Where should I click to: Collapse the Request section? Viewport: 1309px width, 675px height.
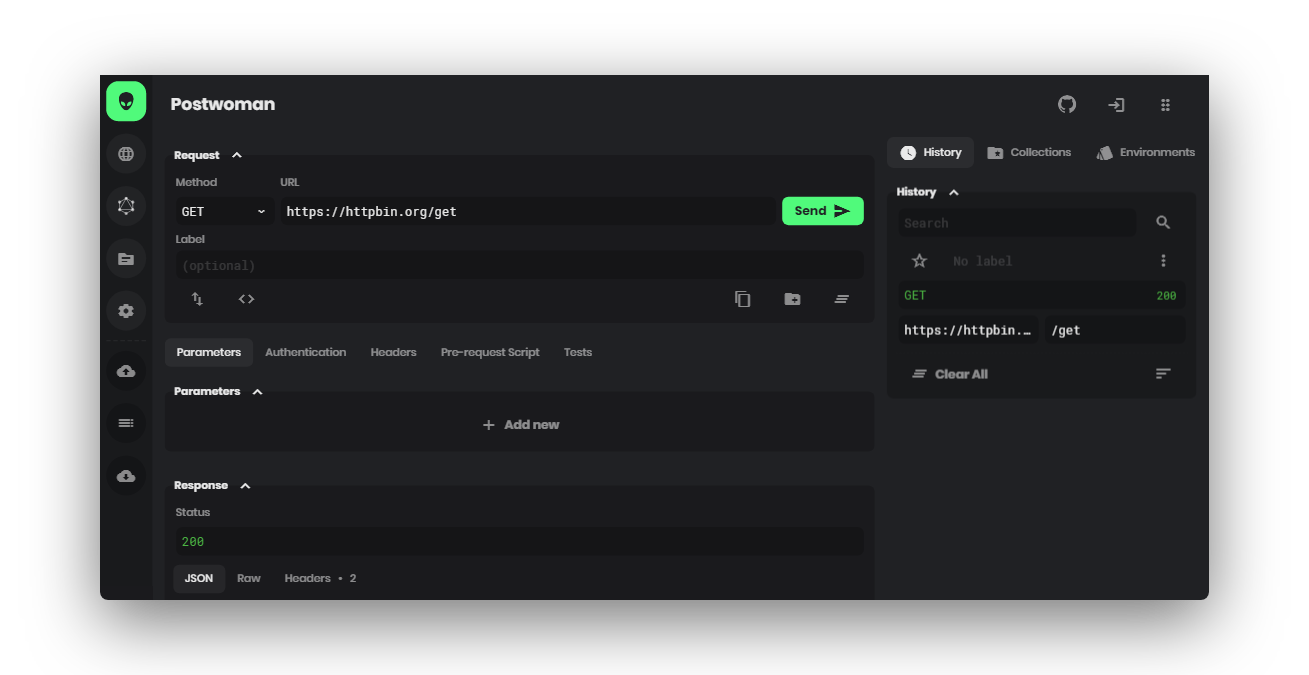[237, 155]
